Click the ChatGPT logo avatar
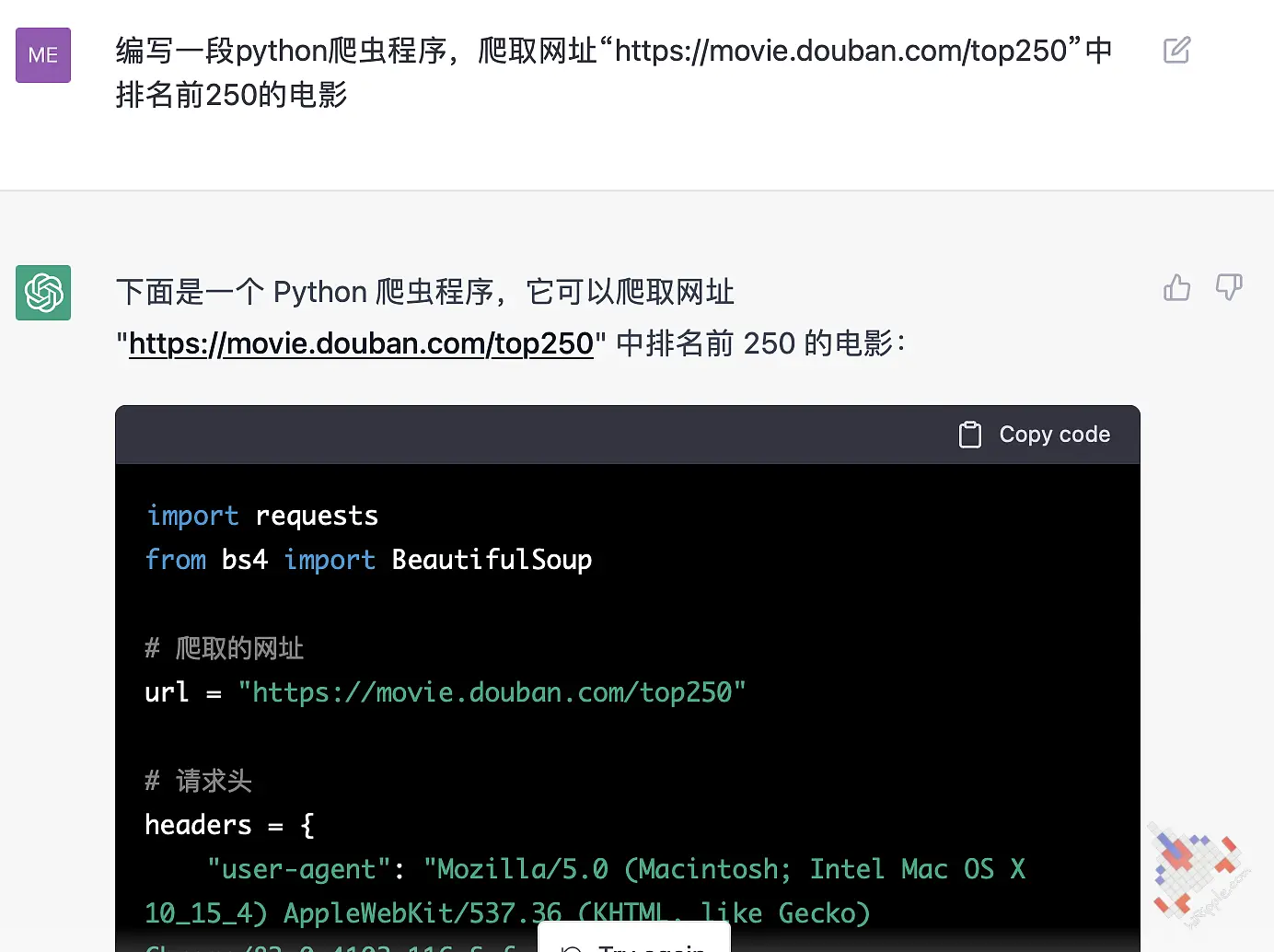This screenshot has width=1274, height=952. pos(43,293)
